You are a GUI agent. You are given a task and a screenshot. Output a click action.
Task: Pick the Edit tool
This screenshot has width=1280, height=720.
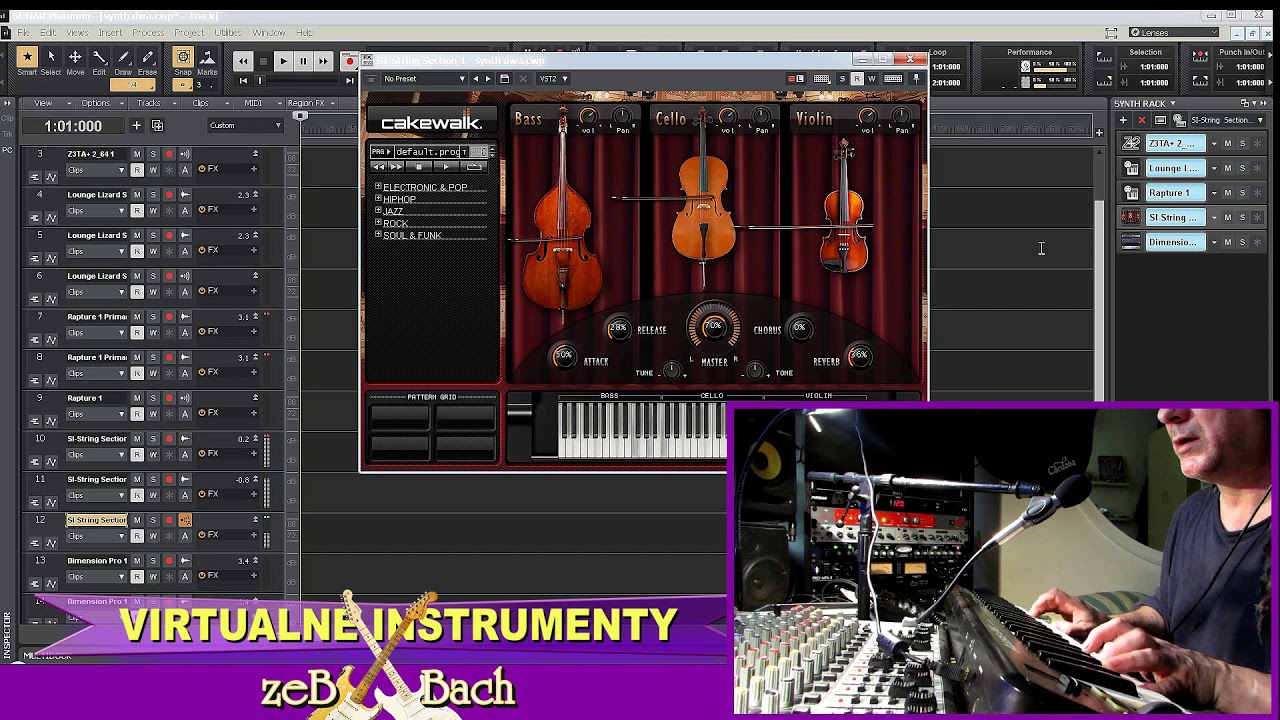[x=99, y=61]
